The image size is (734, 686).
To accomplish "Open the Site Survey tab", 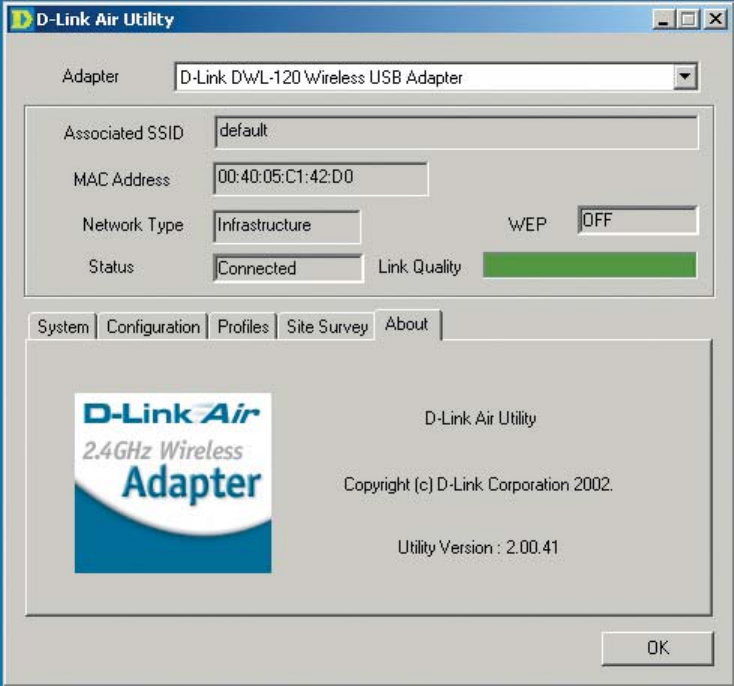I will click(327, 326).
